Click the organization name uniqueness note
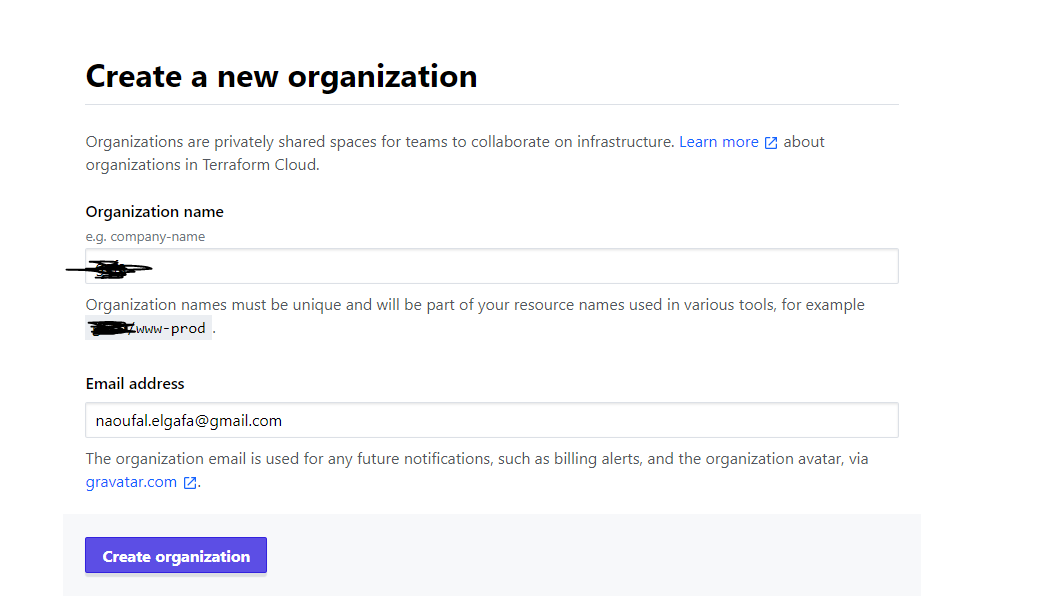 click(x=474, y=304)
